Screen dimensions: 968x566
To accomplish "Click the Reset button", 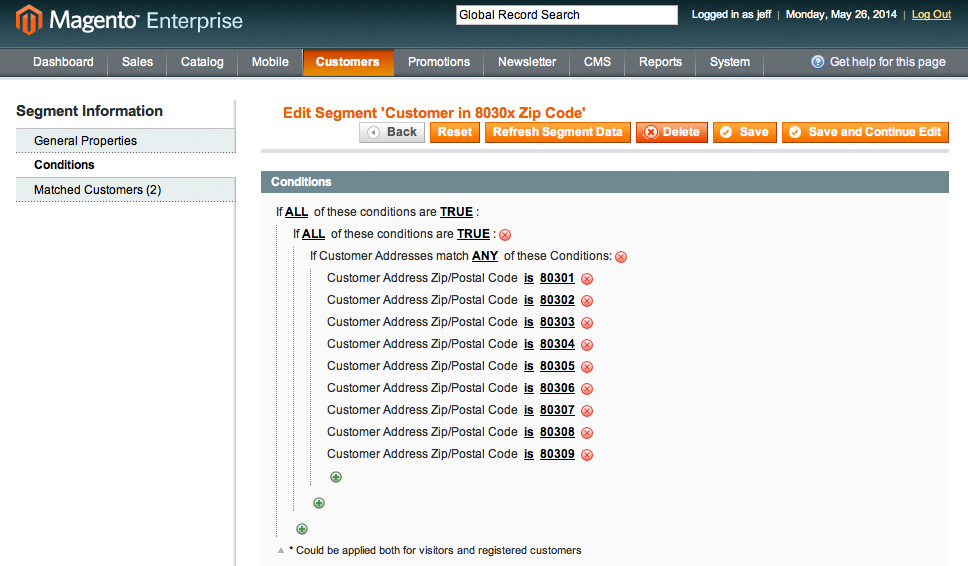I will 455,132.
